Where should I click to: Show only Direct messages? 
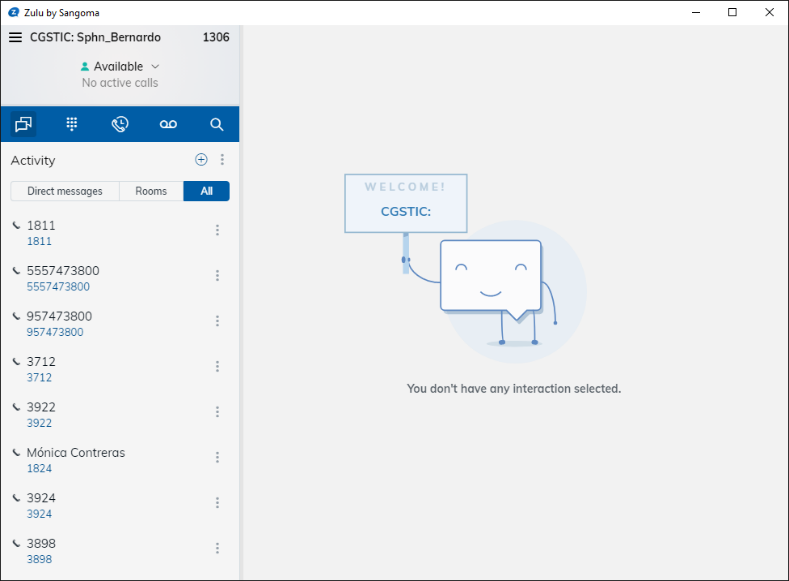point(65,191)
